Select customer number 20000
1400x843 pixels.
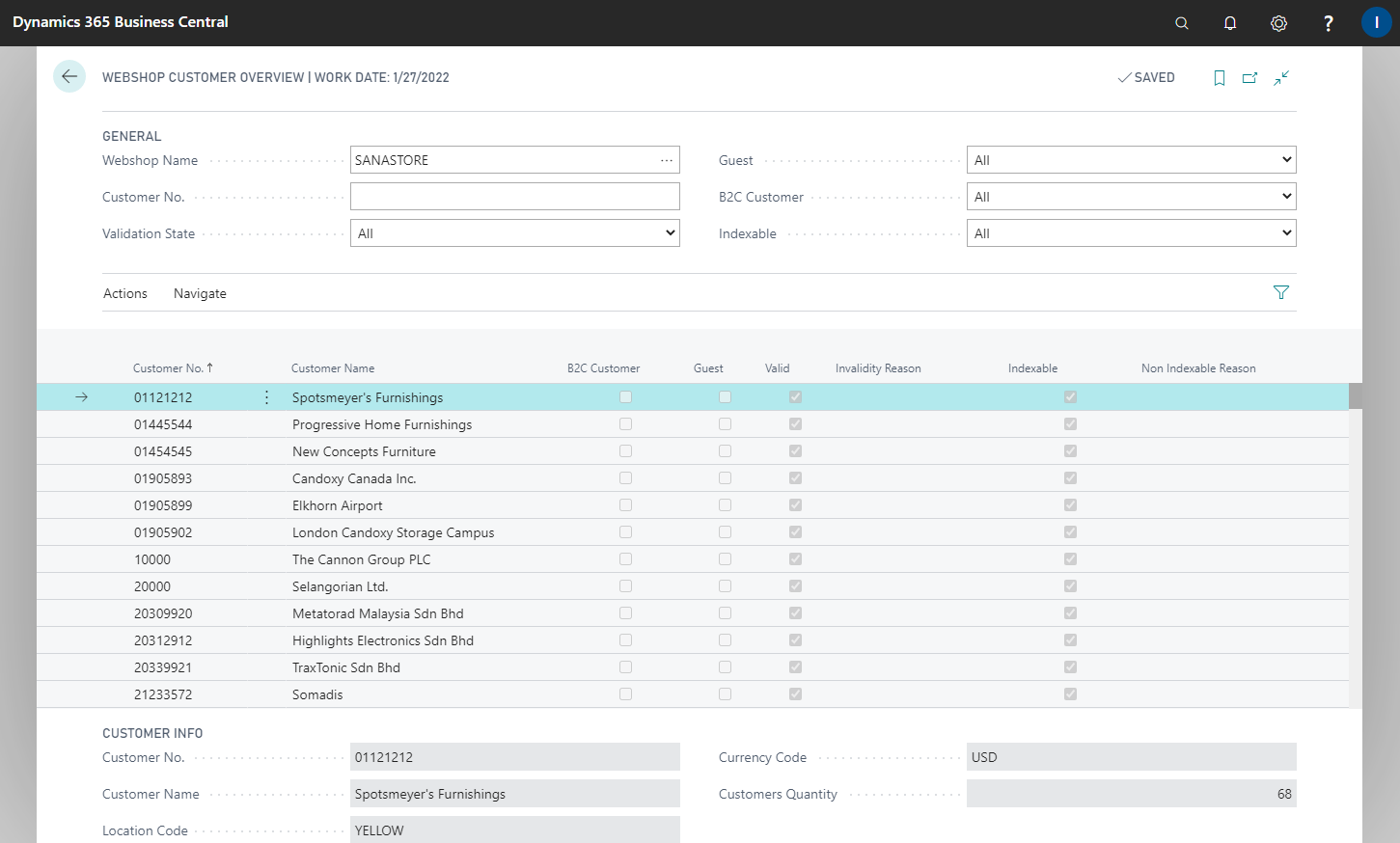coord(152,586)
